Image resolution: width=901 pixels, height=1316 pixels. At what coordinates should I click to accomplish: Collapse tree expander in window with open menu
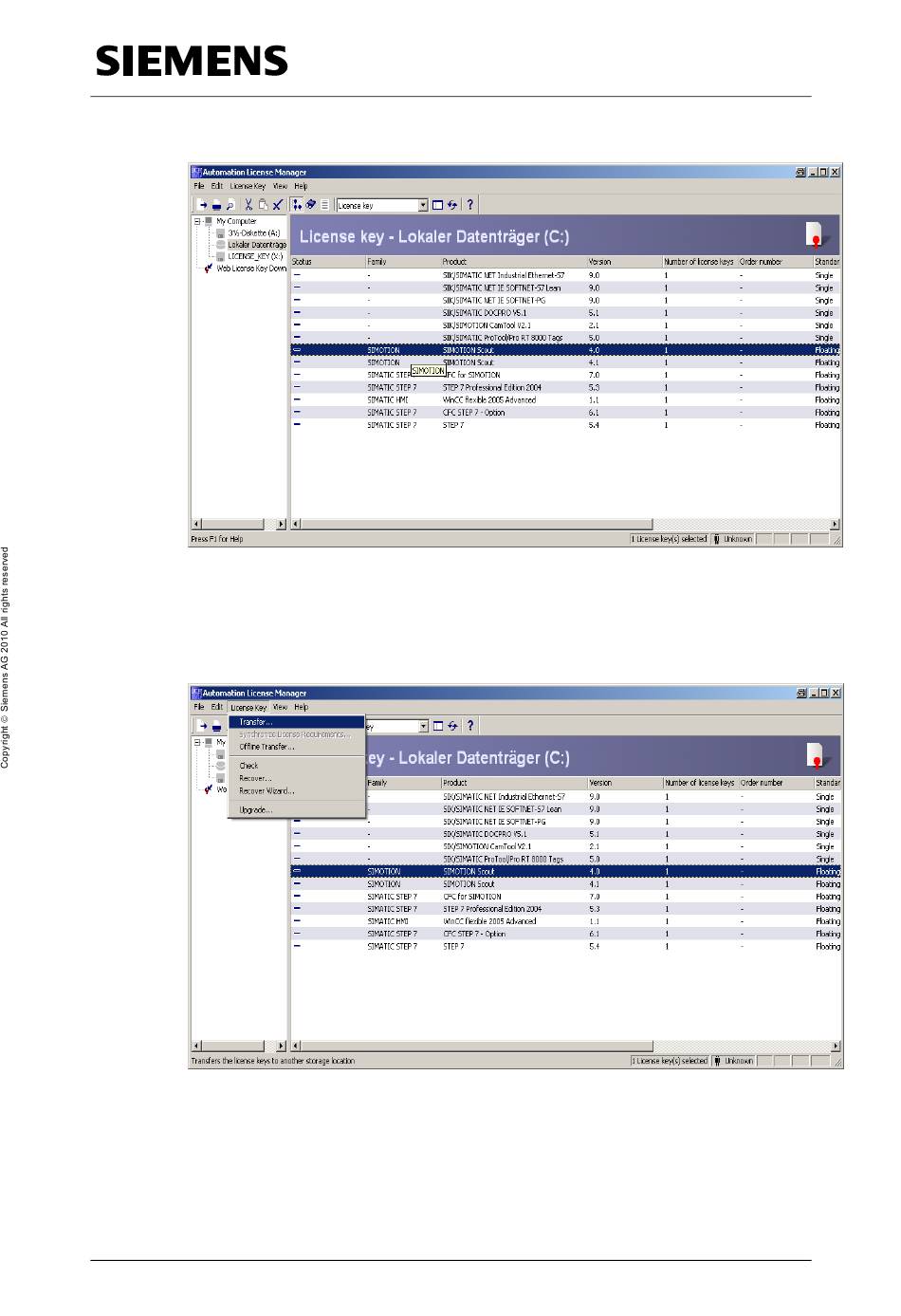(197, 742)
